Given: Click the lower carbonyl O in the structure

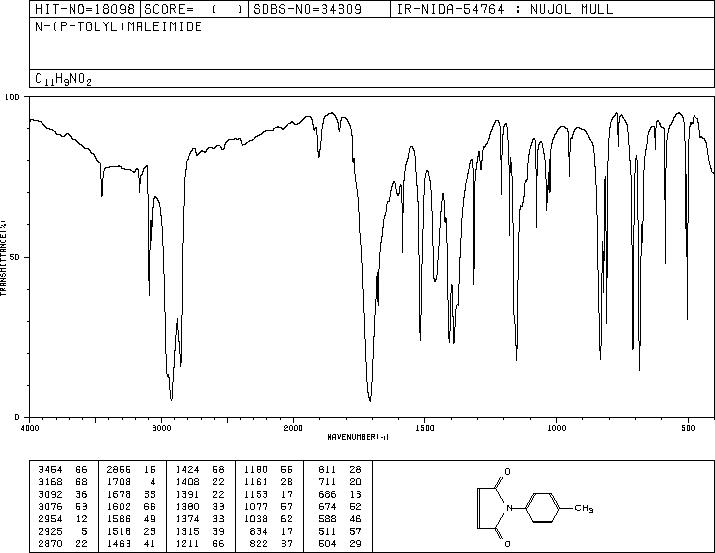Looking at the screenshot, I should coord(508,543).
